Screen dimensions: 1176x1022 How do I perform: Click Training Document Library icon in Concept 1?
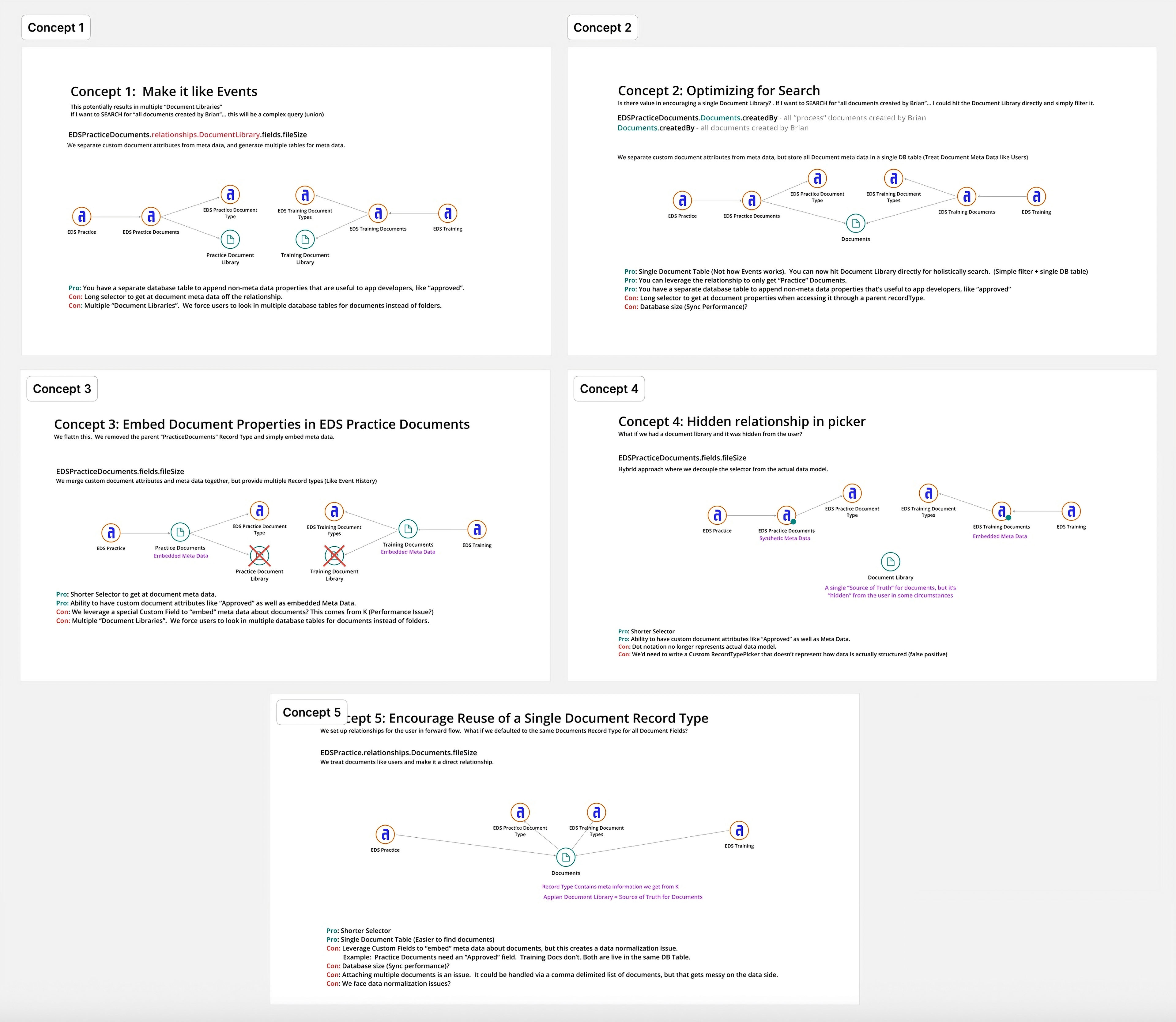tap(305, 239)
